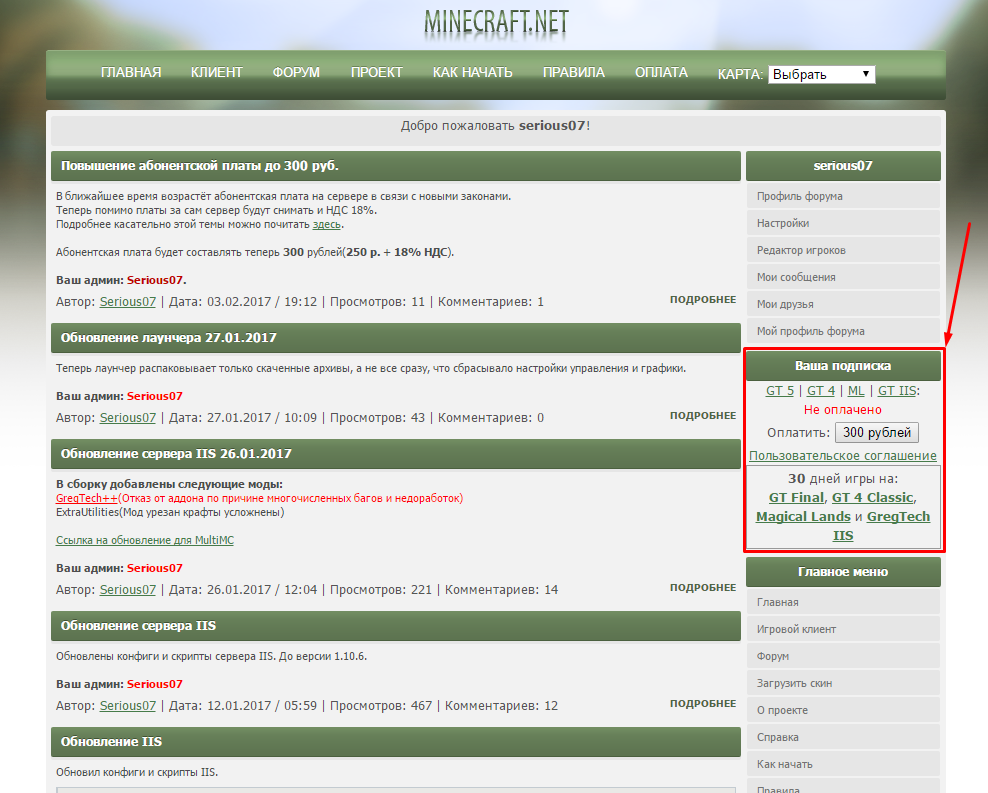The image size is (988, 793).
Task: Click the 'Не оплачено' status text
Action: pyautogui.click(x=843, y=410)
